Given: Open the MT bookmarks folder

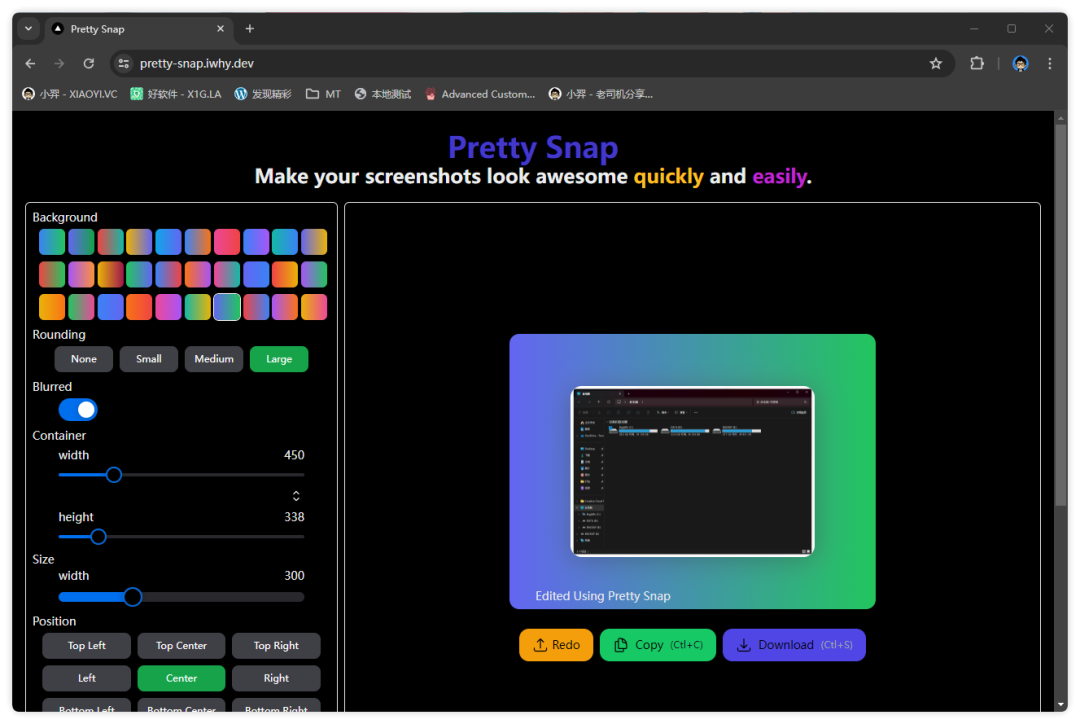Looking at the screenshot, I should click(323, 94).
